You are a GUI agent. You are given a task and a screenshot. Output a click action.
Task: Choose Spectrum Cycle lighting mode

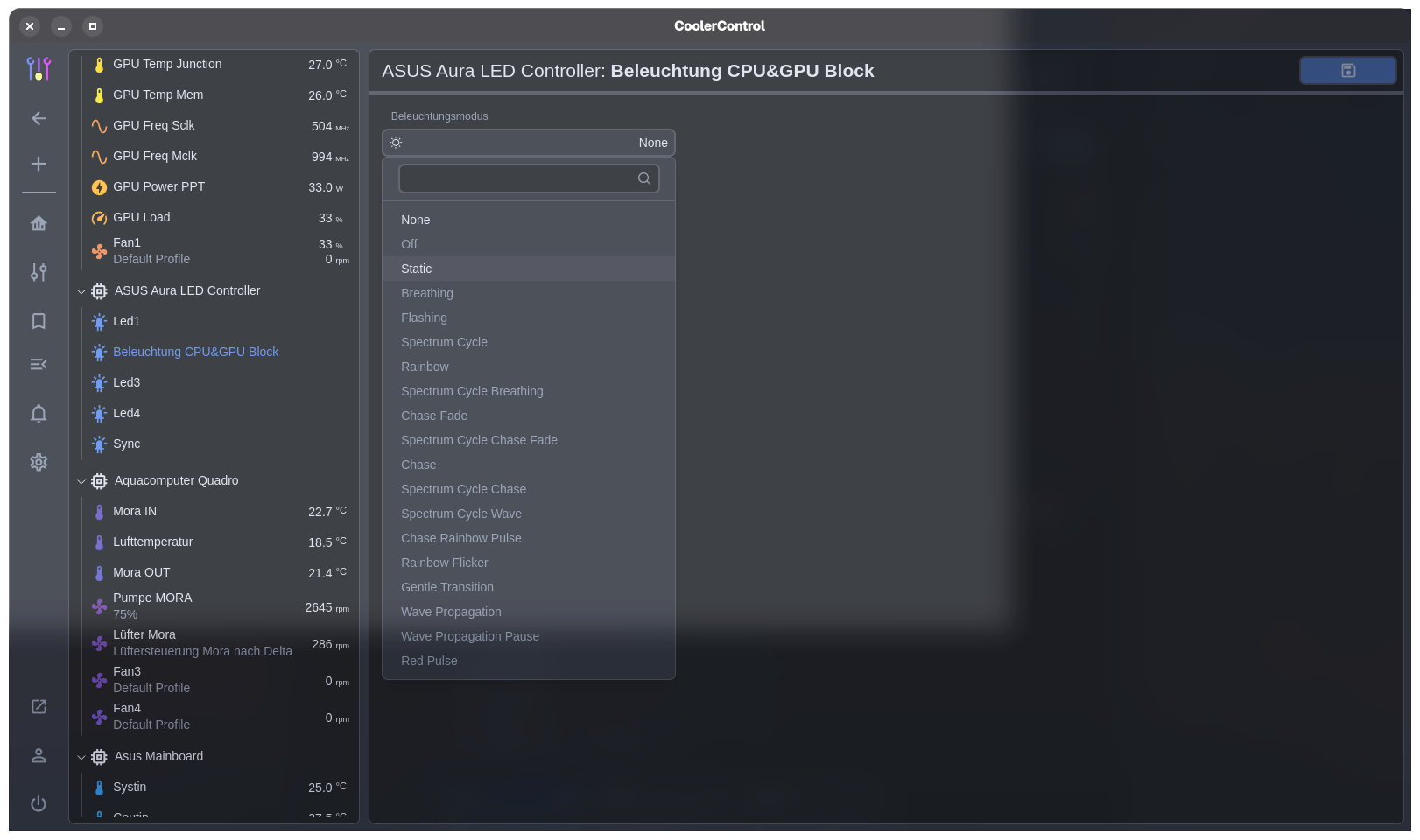click(x=529, y=342)
